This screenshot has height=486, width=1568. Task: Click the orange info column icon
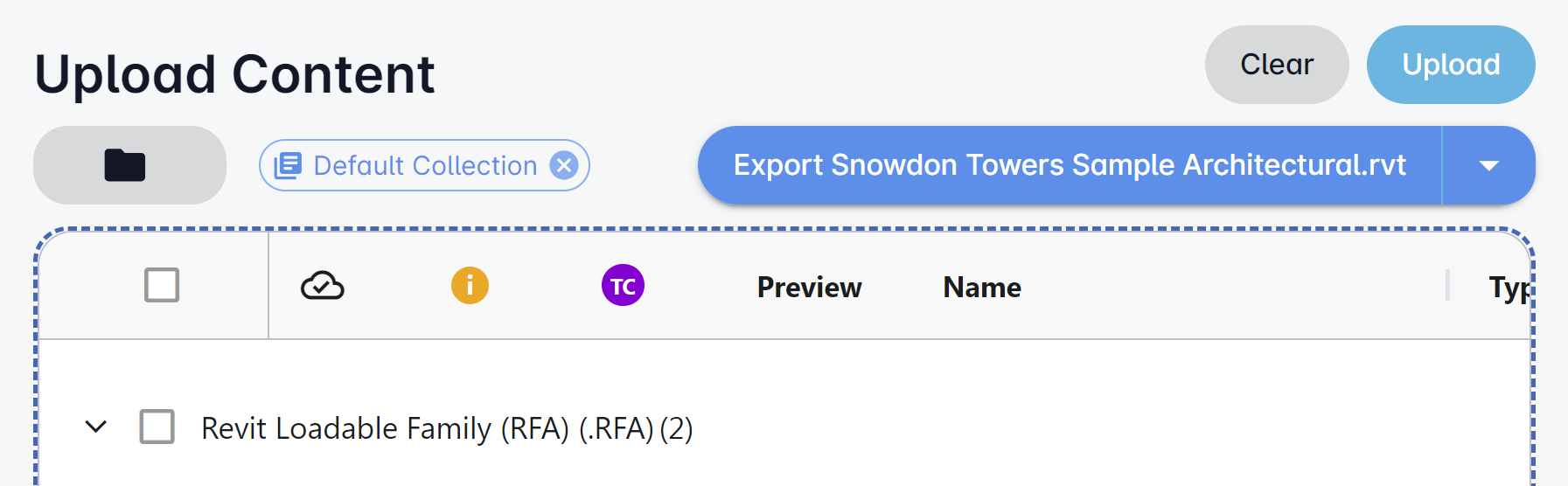pyautogui.click(x=470, y=286)
